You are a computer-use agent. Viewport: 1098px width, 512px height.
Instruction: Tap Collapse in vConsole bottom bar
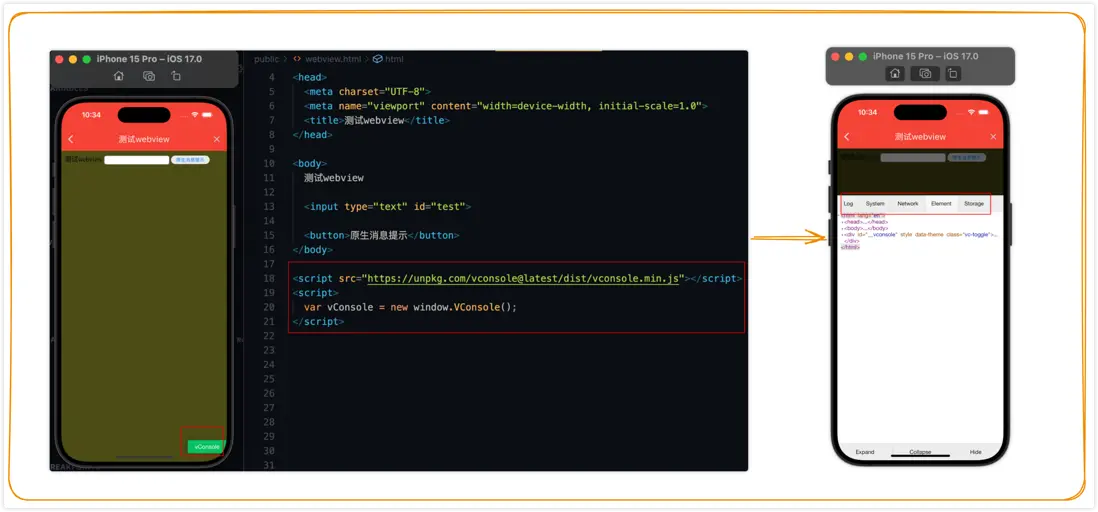point(920,452)
